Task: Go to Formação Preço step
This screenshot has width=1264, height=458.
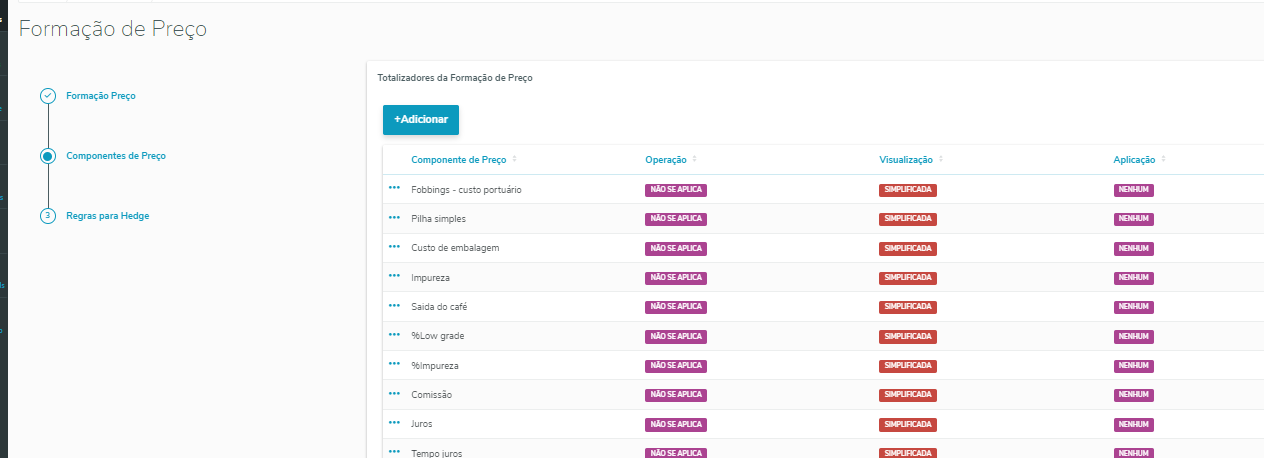Action: tap(101, 96)
